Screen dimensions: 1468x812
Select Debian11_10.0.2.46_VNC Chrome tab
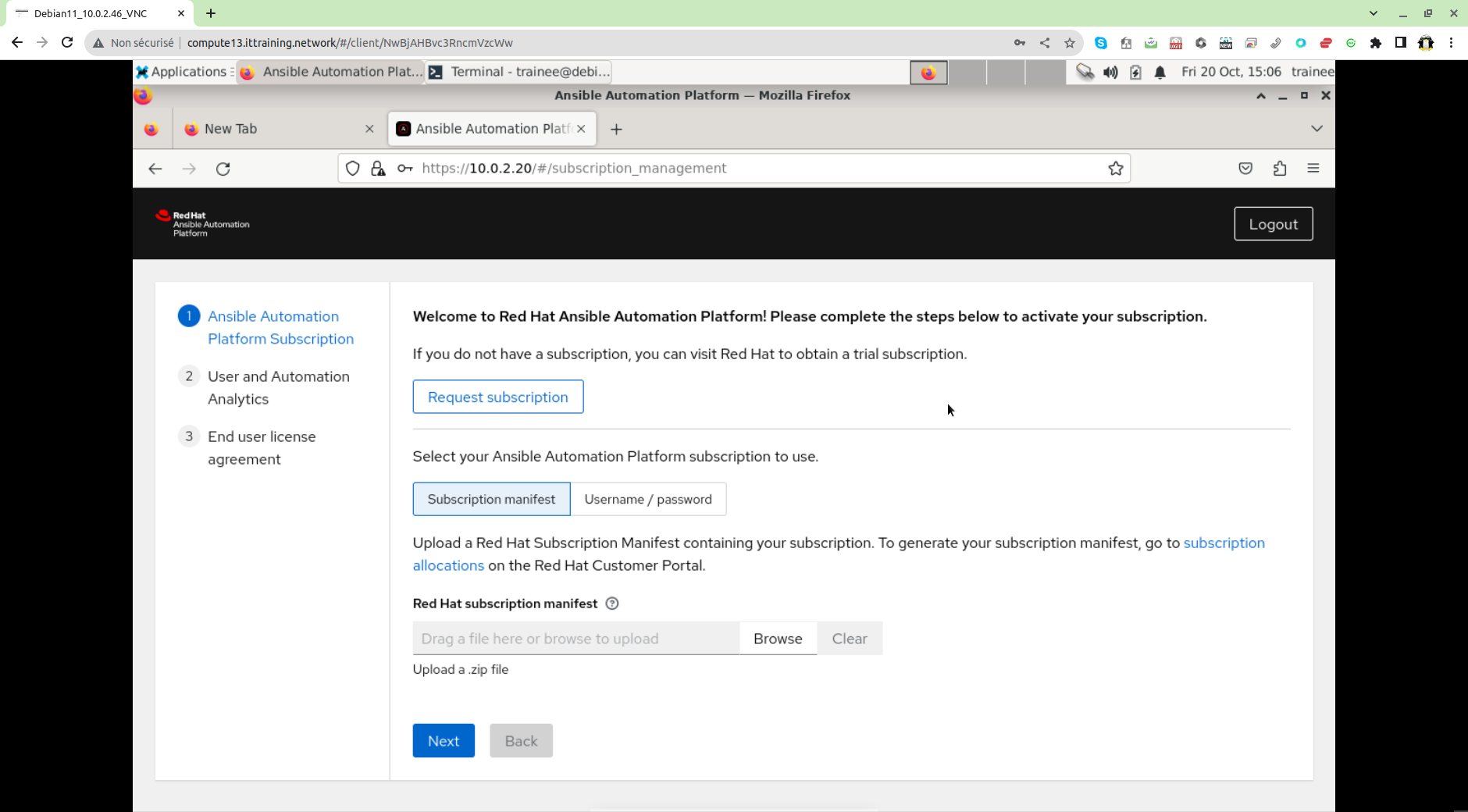[x=98, y=13]
